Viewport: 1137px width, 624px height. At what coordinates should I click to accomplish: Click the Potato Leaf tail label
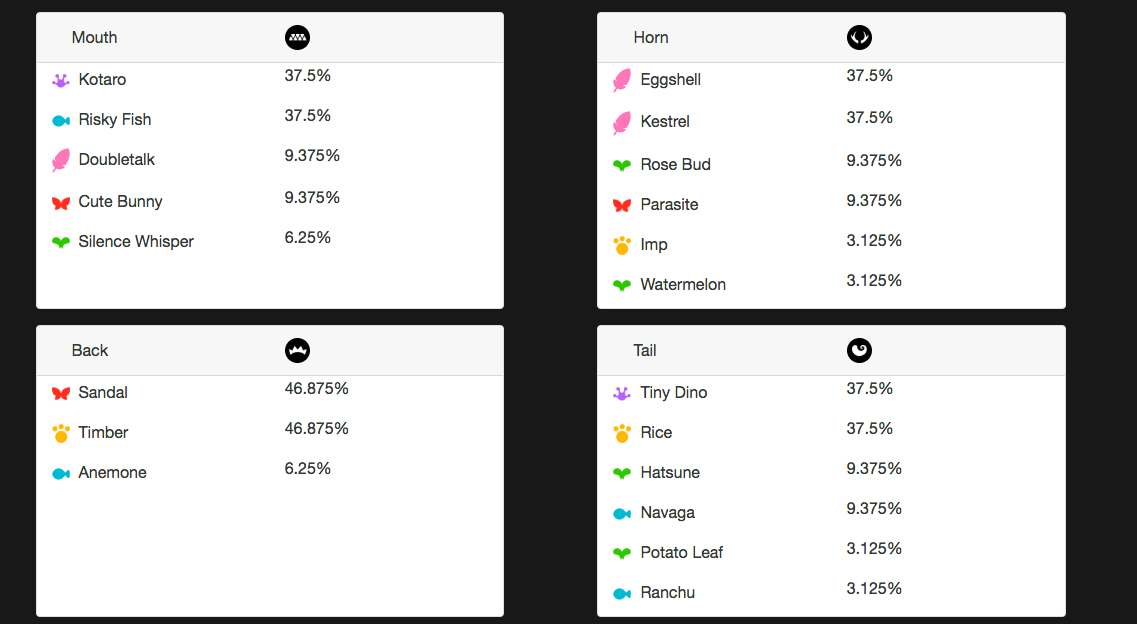(x=681, y=553)
